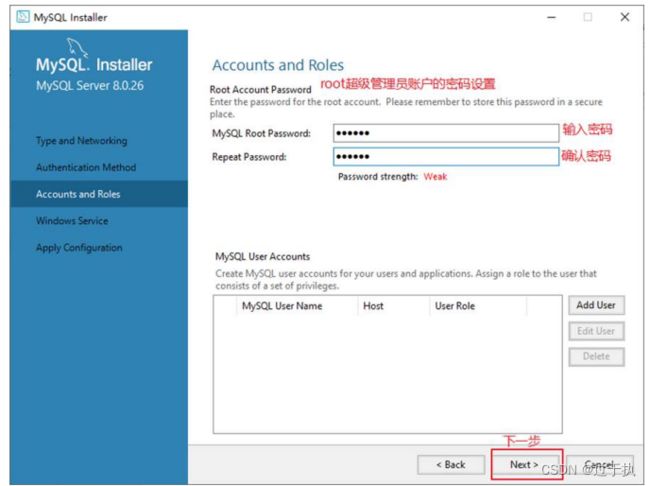The image size is (650, 486).
Task: Click the MySQL User Accounts label
Action: tap(262, 257)
